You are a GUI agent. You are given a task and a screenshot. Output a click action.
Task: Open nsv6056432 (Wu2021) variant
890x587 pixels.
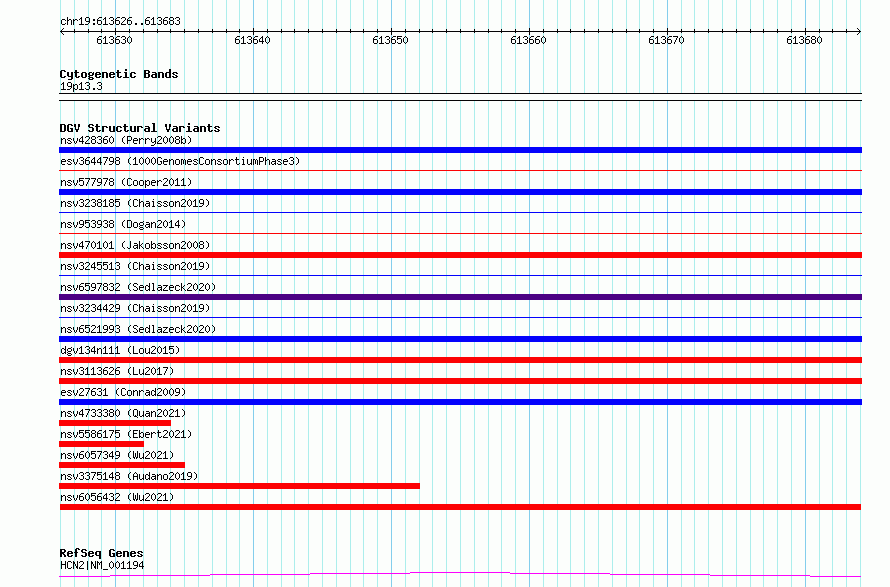coord(117,497)
